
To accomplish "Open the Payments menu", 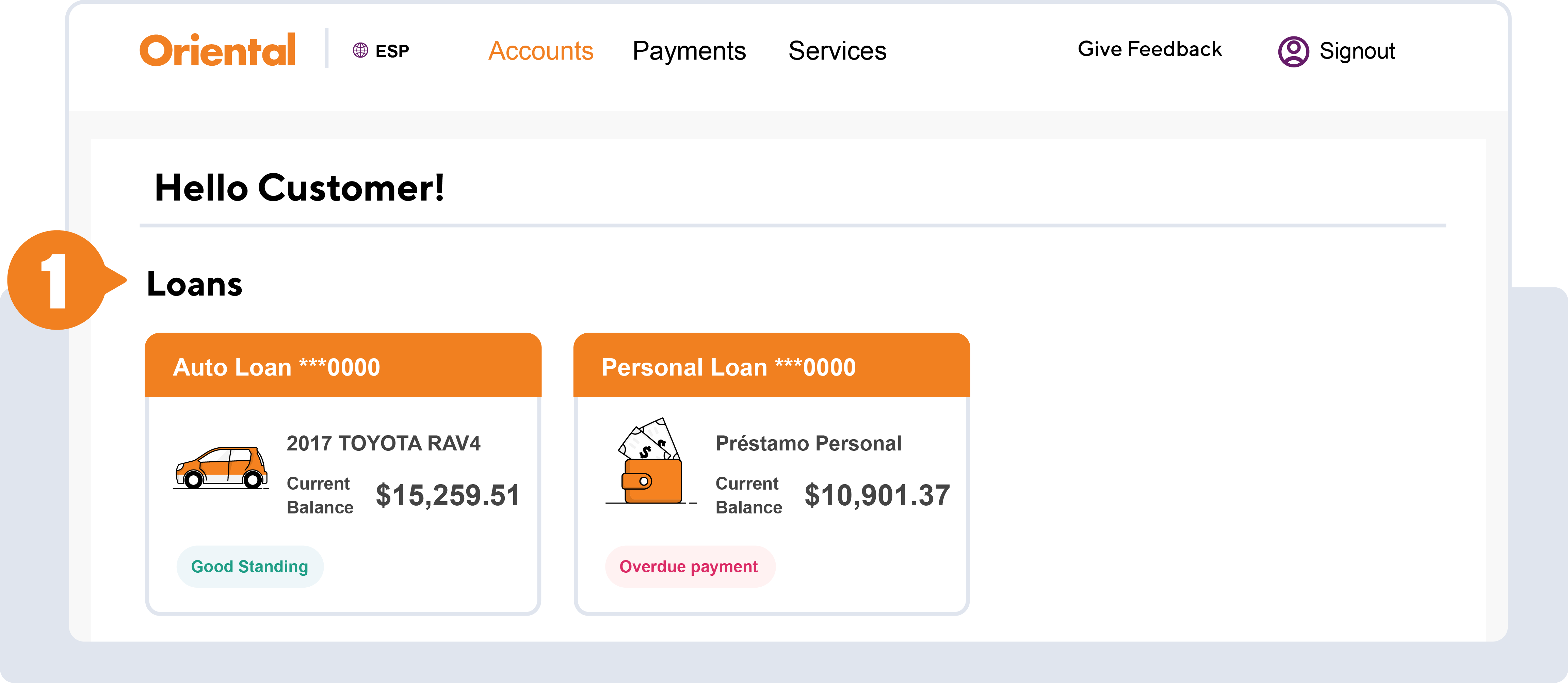I will (689, 50).
